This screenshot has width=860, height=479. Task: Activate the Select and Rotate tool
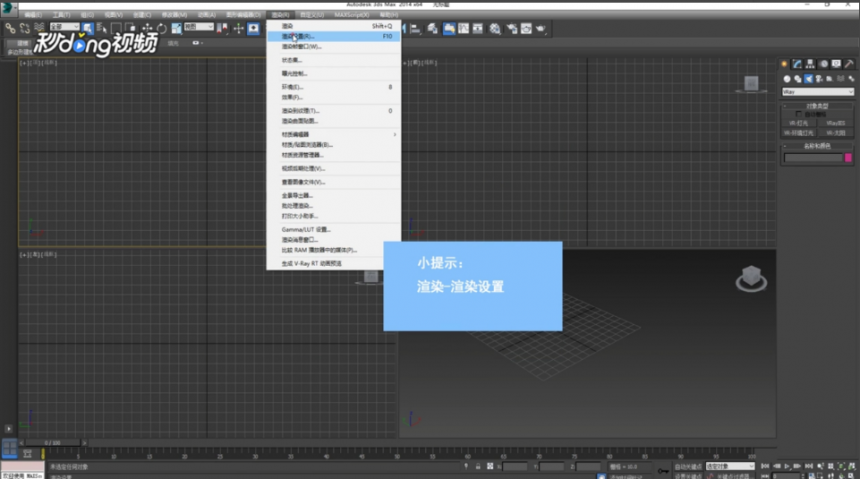click(161, 28)
